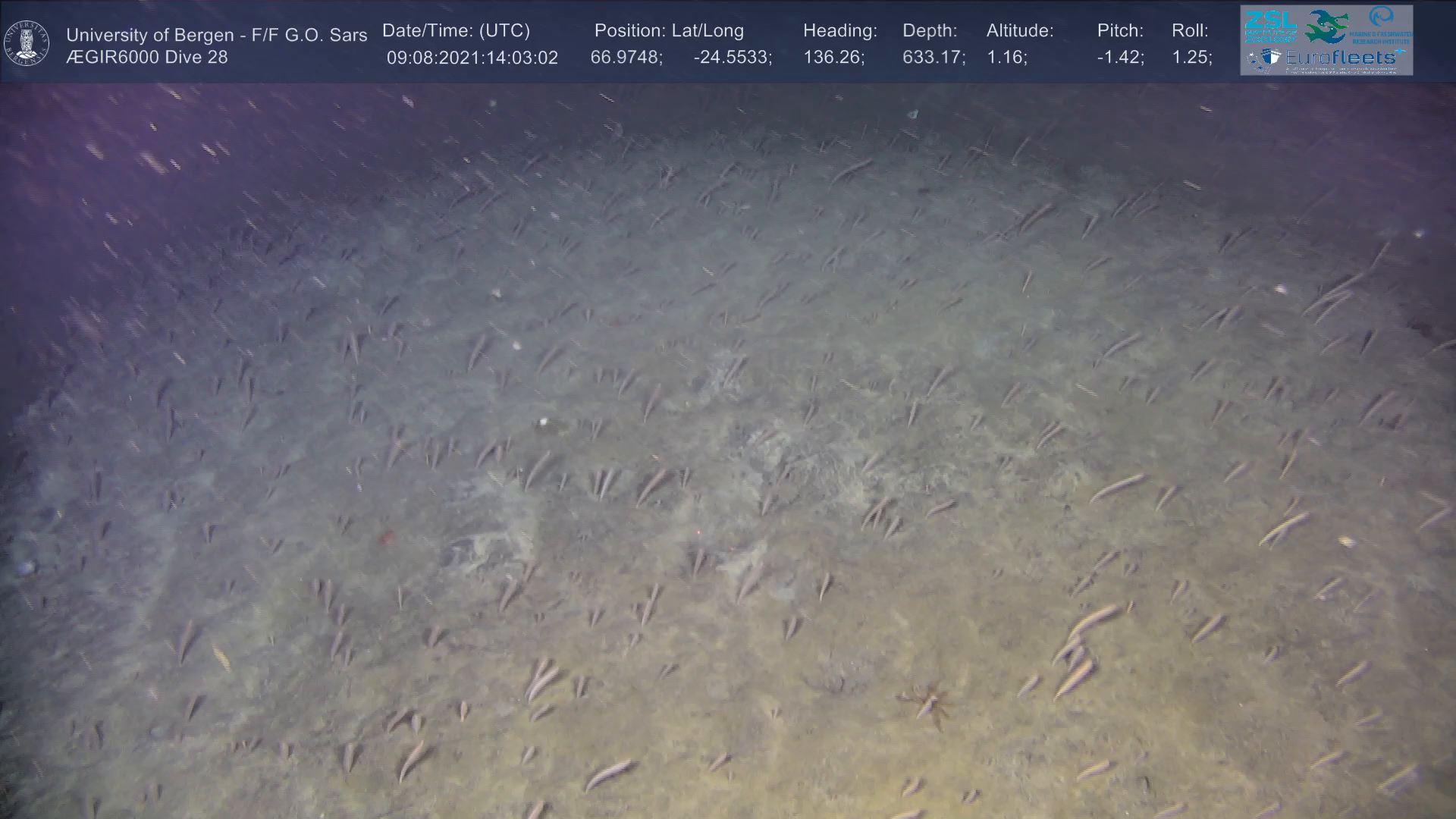
Task: Click the University of Bergen - F/F G.O. Sars text
Action: [216, 35]
